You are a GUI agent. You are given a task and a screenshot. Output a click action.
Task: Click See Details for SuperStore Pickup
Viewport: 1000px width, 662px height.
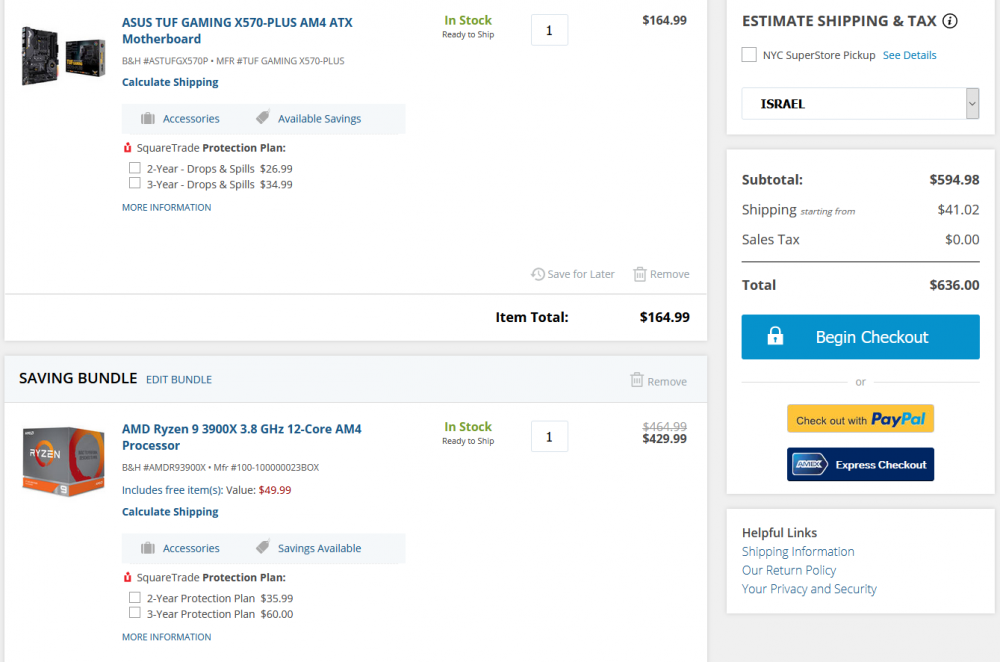(909, 55)
